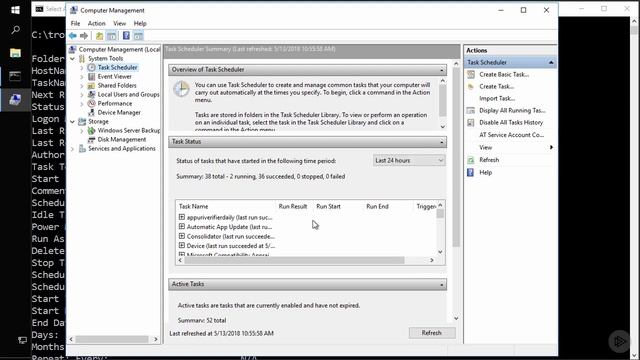Open the File menu

pyautogui.click(x=76, y=24)
